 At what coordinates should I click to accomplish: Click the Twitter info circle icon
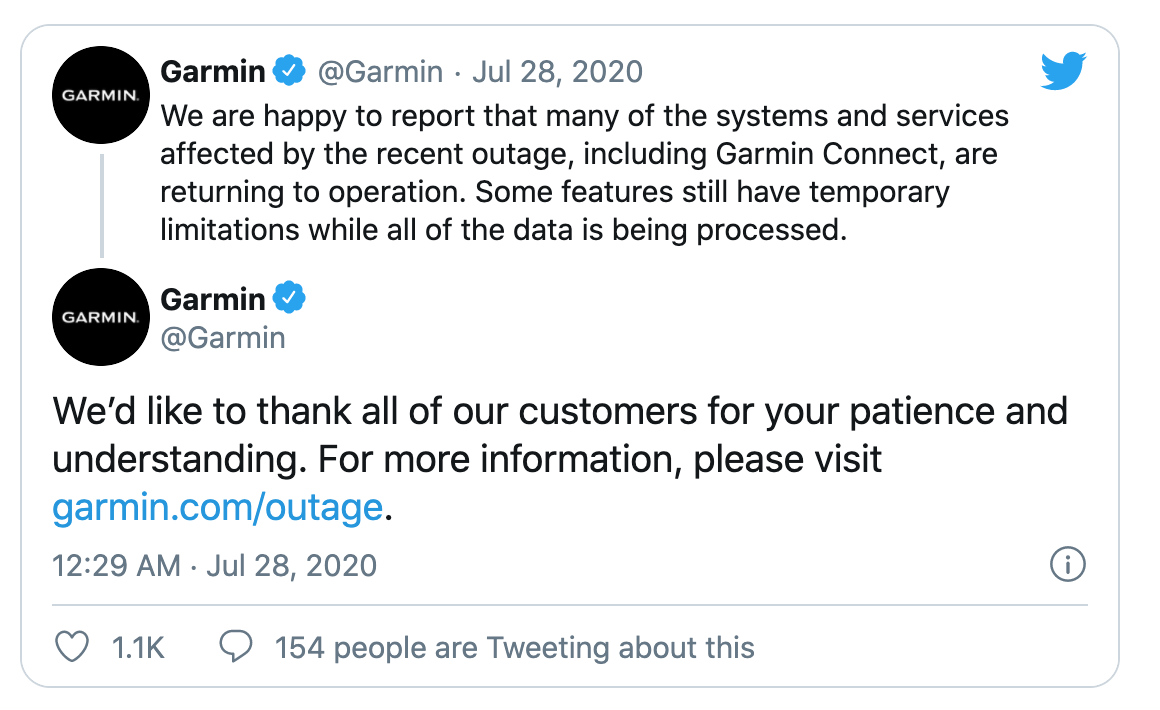pos(1068,565)
